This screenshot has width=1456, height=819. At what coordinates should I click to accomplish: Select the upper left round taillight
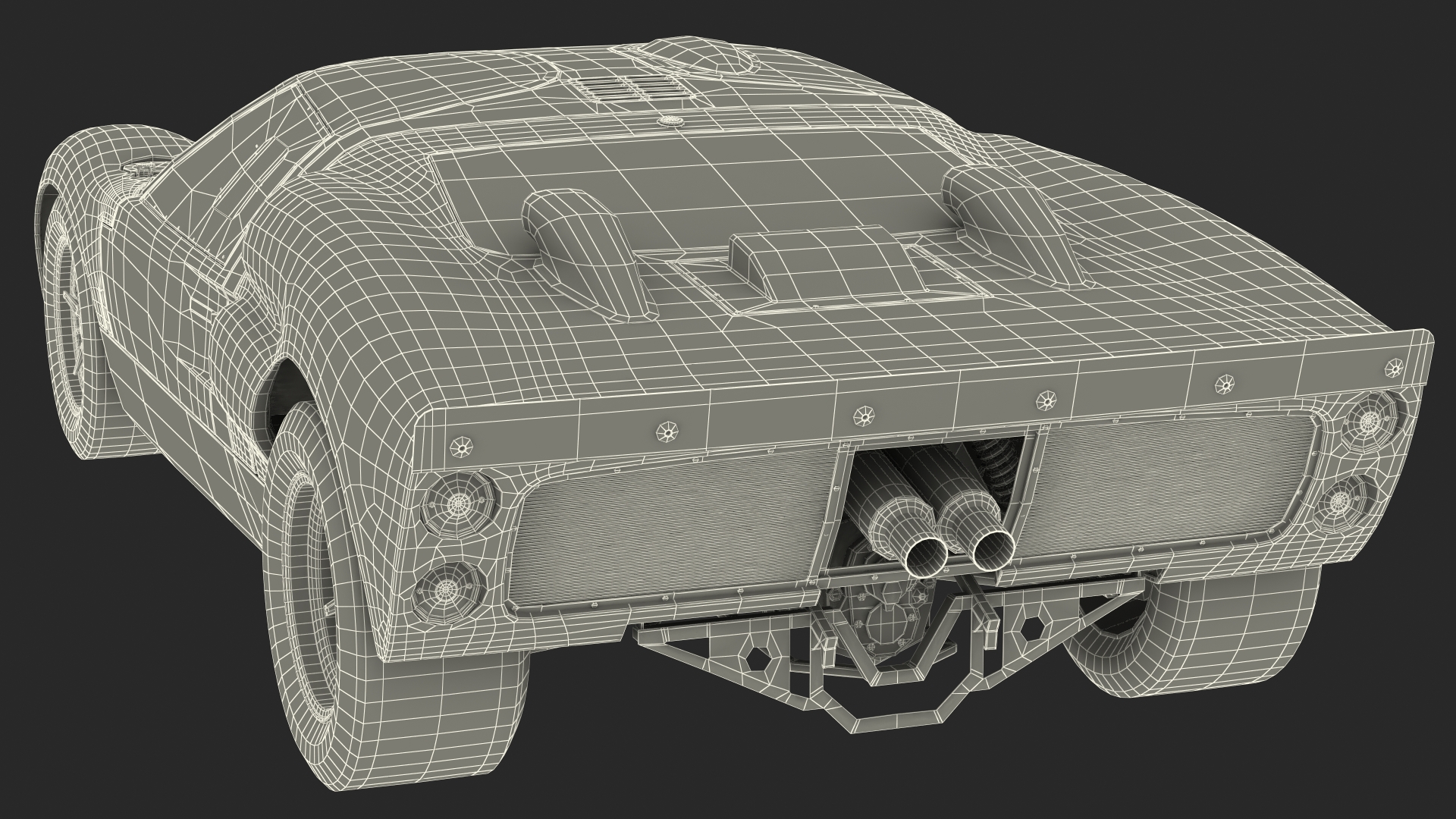[458, 501]
